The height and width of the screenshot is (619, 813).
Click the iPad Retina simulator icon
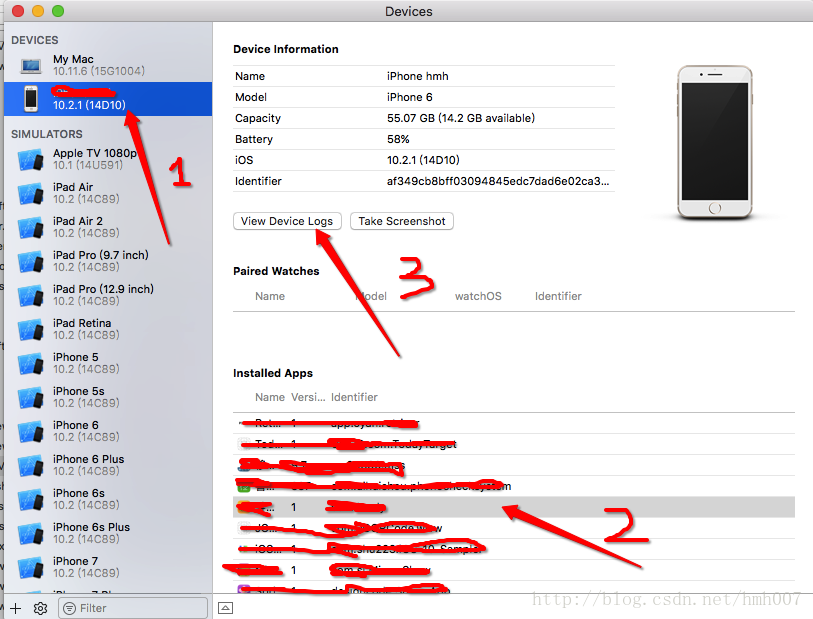point(31,330)
